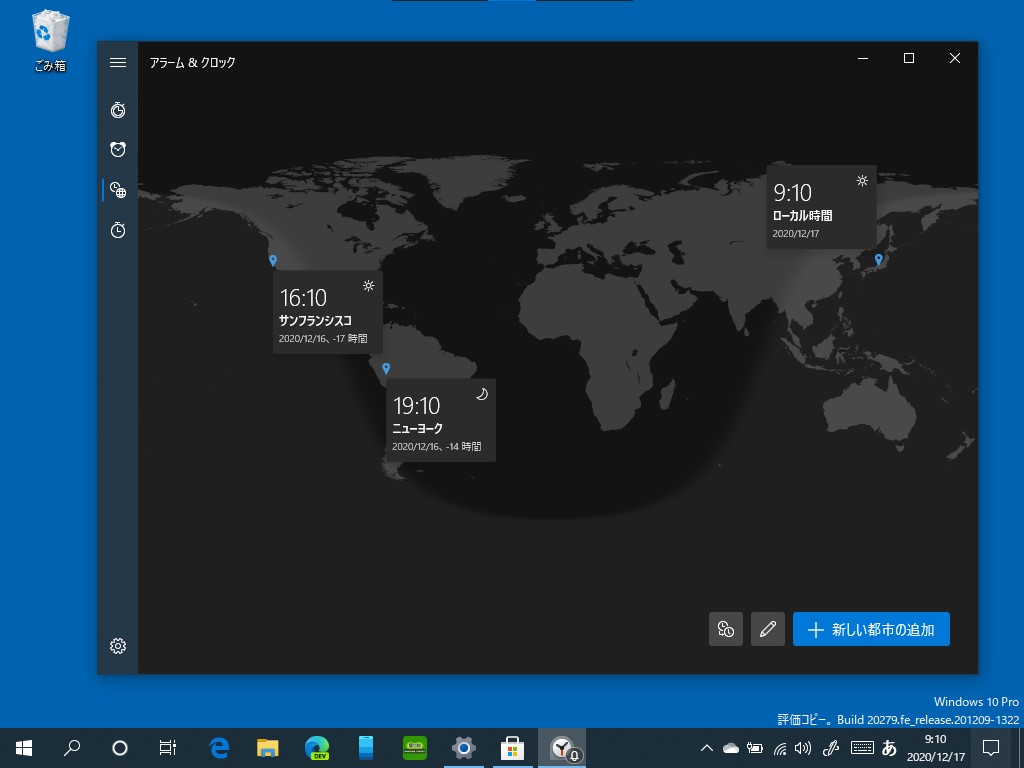Minimize the Alarms & Clock window

[863, 58]
